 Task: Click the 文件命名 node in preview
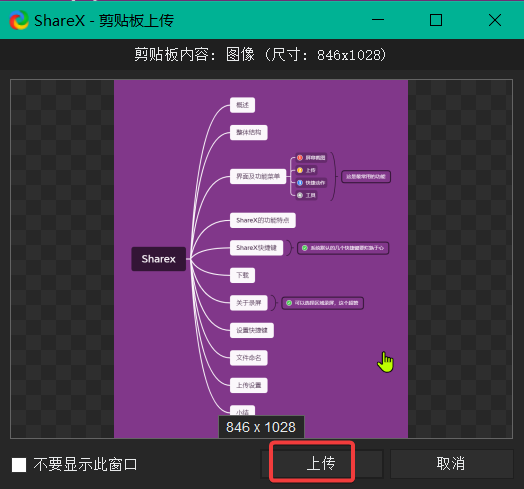(249, 358)
